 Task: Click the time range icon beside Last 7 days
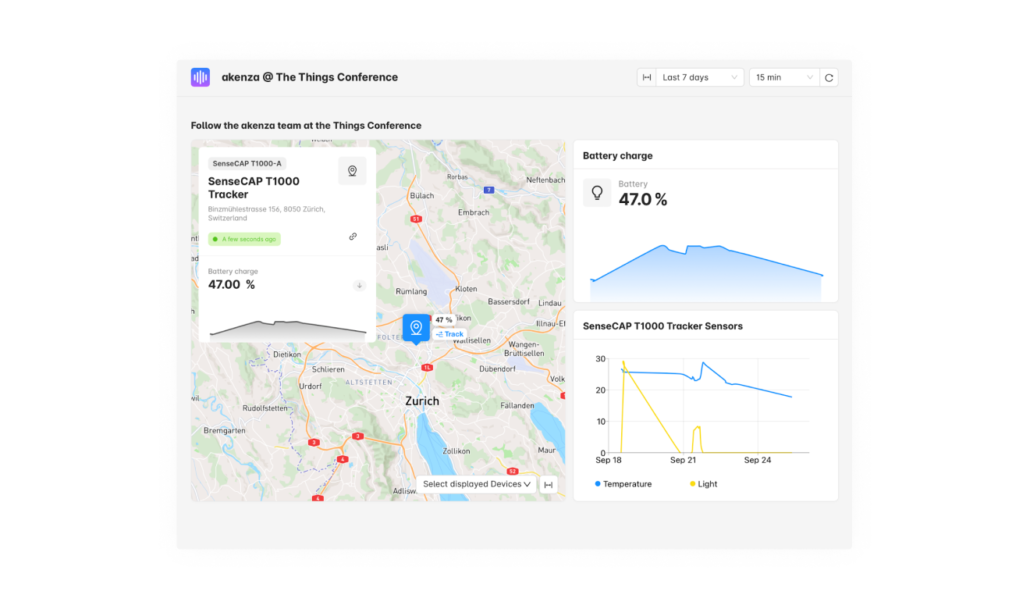(647, 77)
